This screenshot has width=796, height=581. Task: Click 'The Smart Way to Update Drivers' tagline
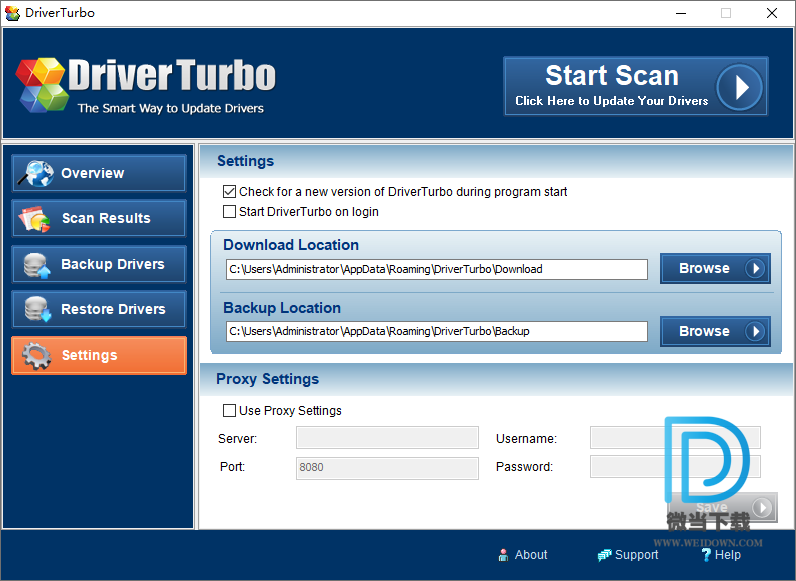(x=171, y=108)
